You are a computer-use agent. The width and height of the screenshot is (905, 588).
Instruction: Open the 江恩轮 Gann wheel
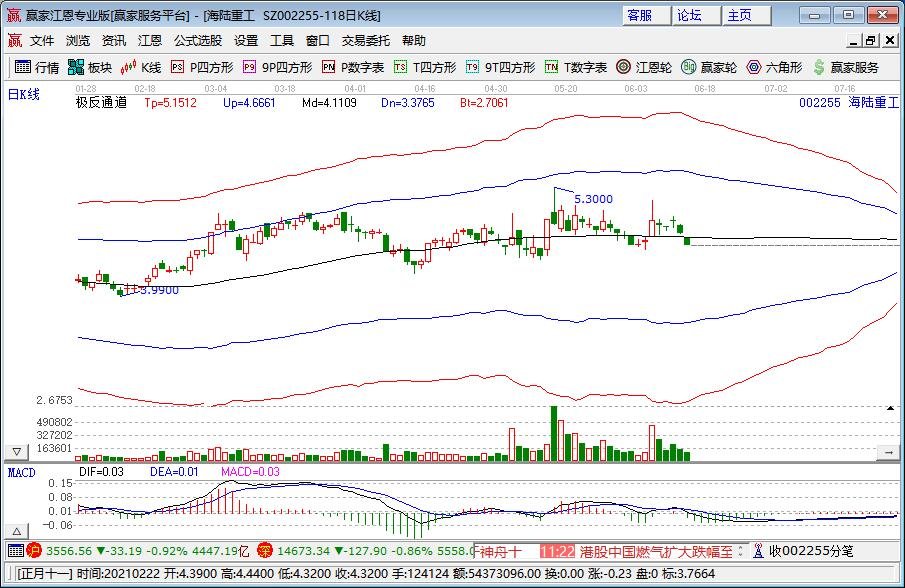point(644,68)
